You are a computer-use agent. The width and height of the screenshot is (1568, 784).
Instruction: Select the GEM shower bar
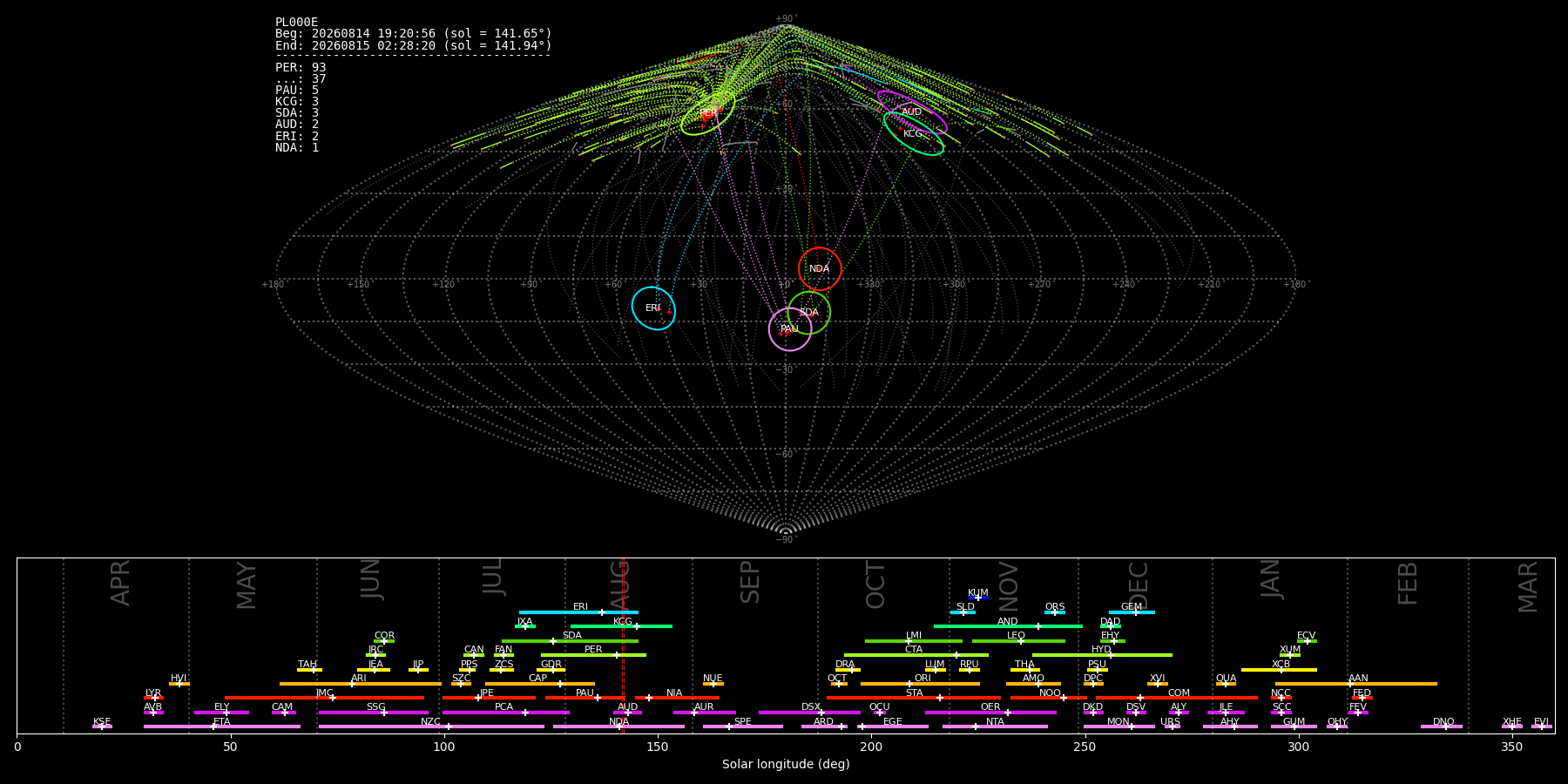(1132, 612)
